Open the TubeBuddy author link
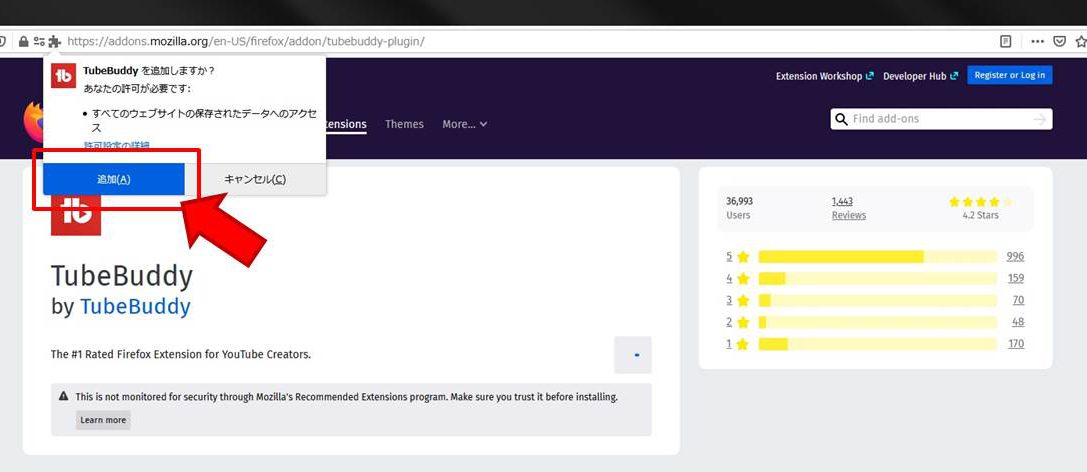Screen dimensions: 1087x472 (135, 306)
